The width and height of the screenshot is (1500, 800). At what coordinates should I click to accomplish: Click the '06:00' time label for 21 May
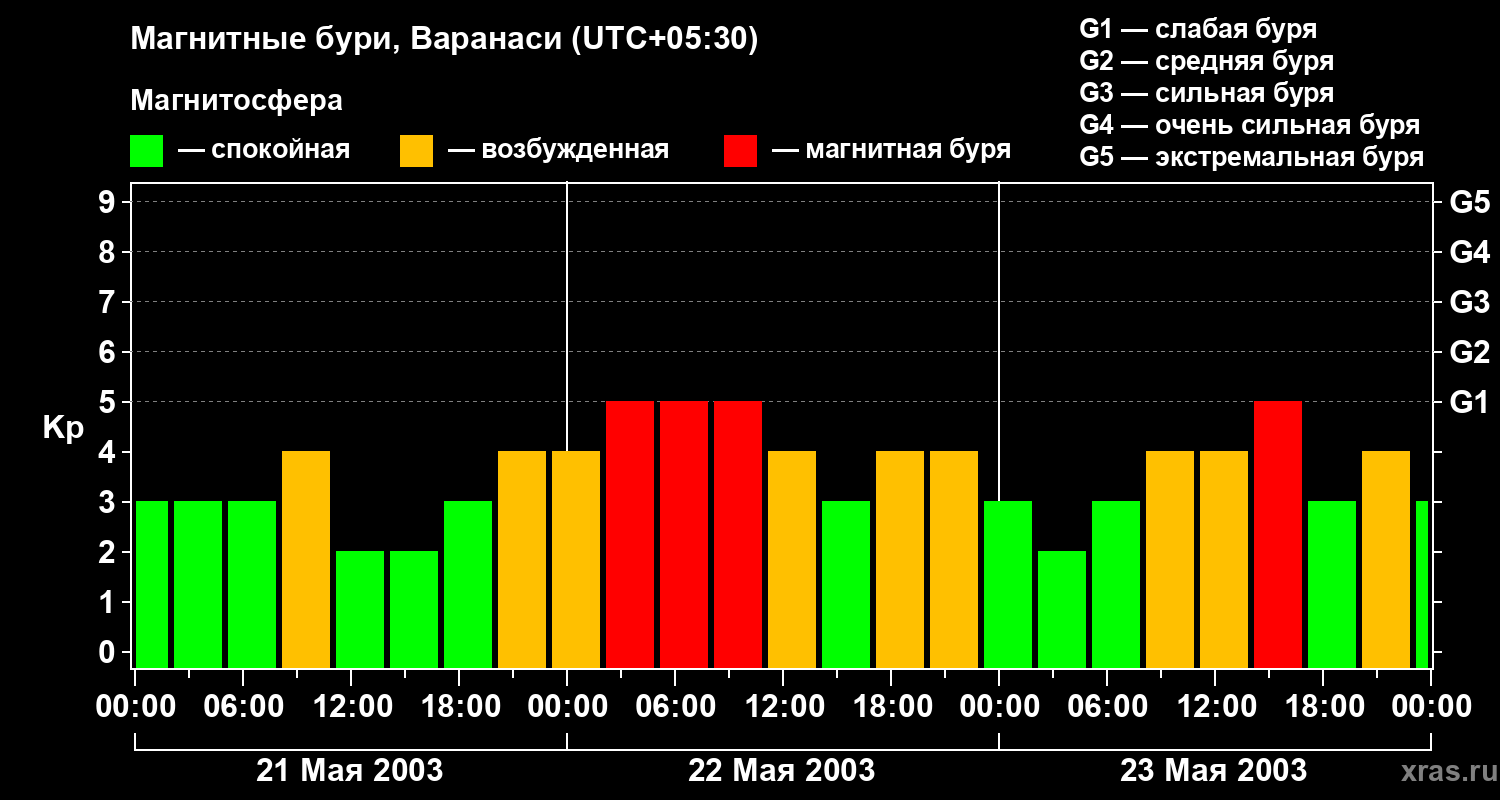(x=243, y=707)
